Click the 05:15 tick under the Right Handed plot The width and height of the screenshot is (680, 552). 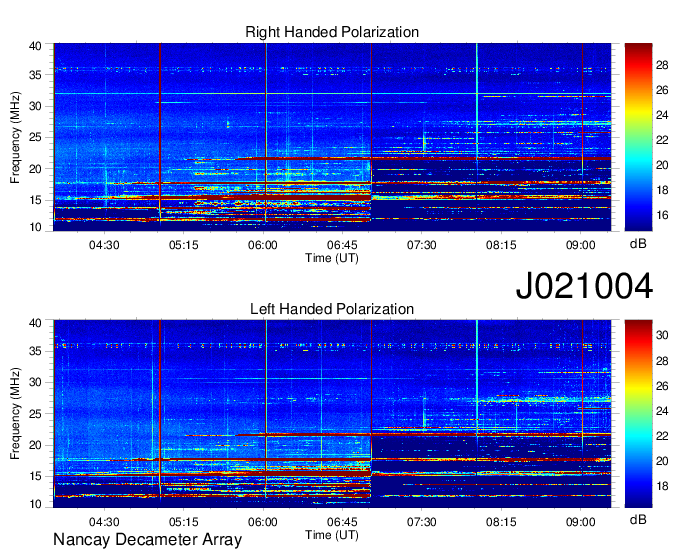183,245
